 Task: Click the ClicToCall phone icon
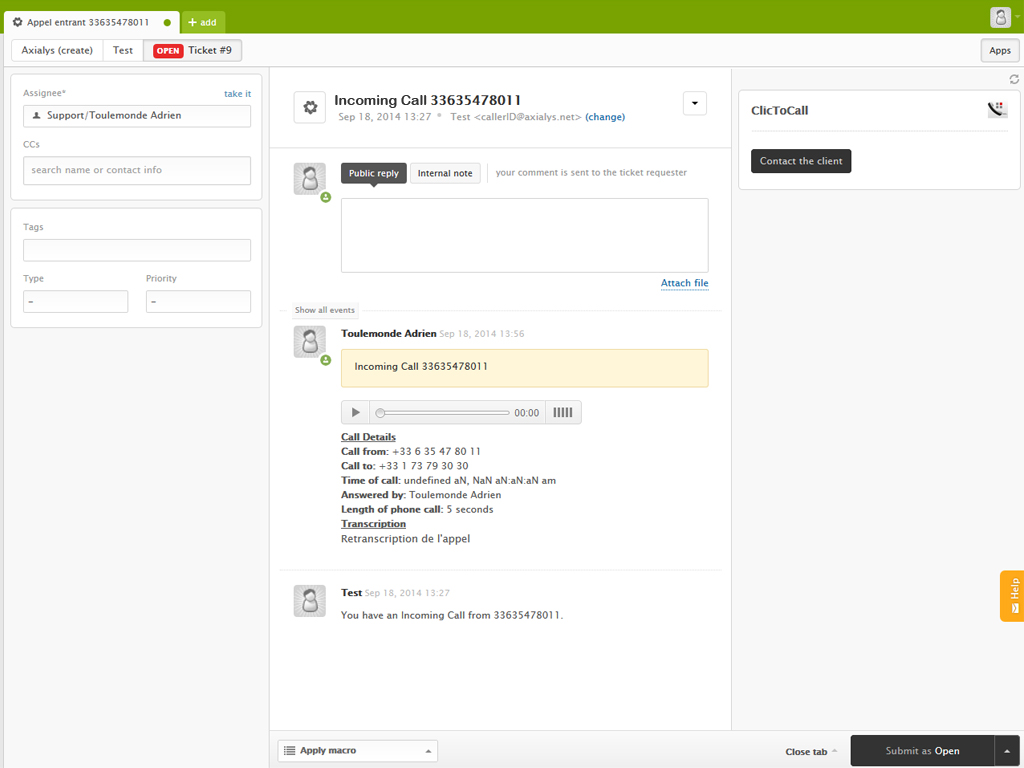coord(997,110)
